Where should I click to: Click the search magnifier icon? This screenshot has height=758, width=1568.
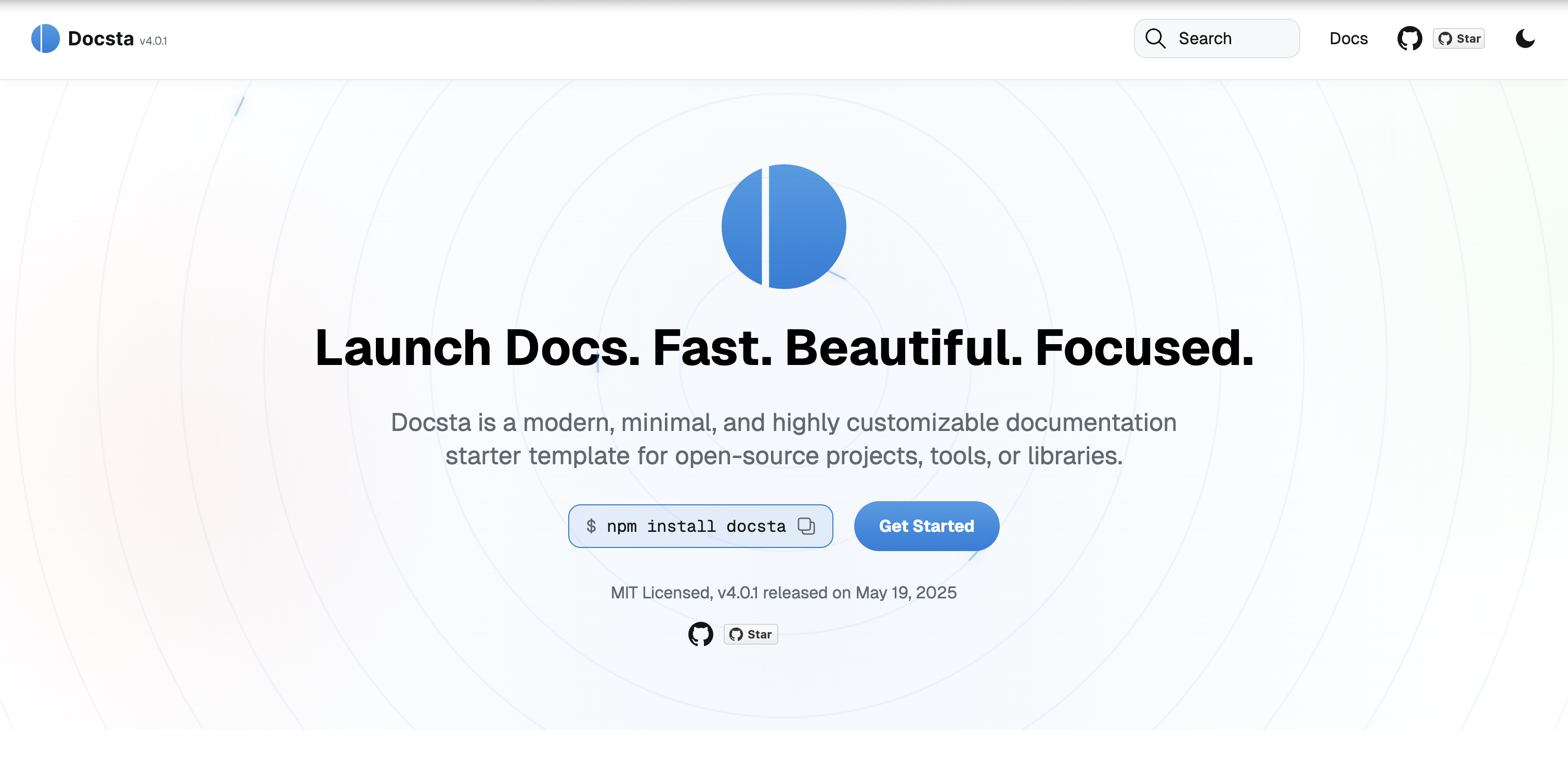coord(1155,38)
